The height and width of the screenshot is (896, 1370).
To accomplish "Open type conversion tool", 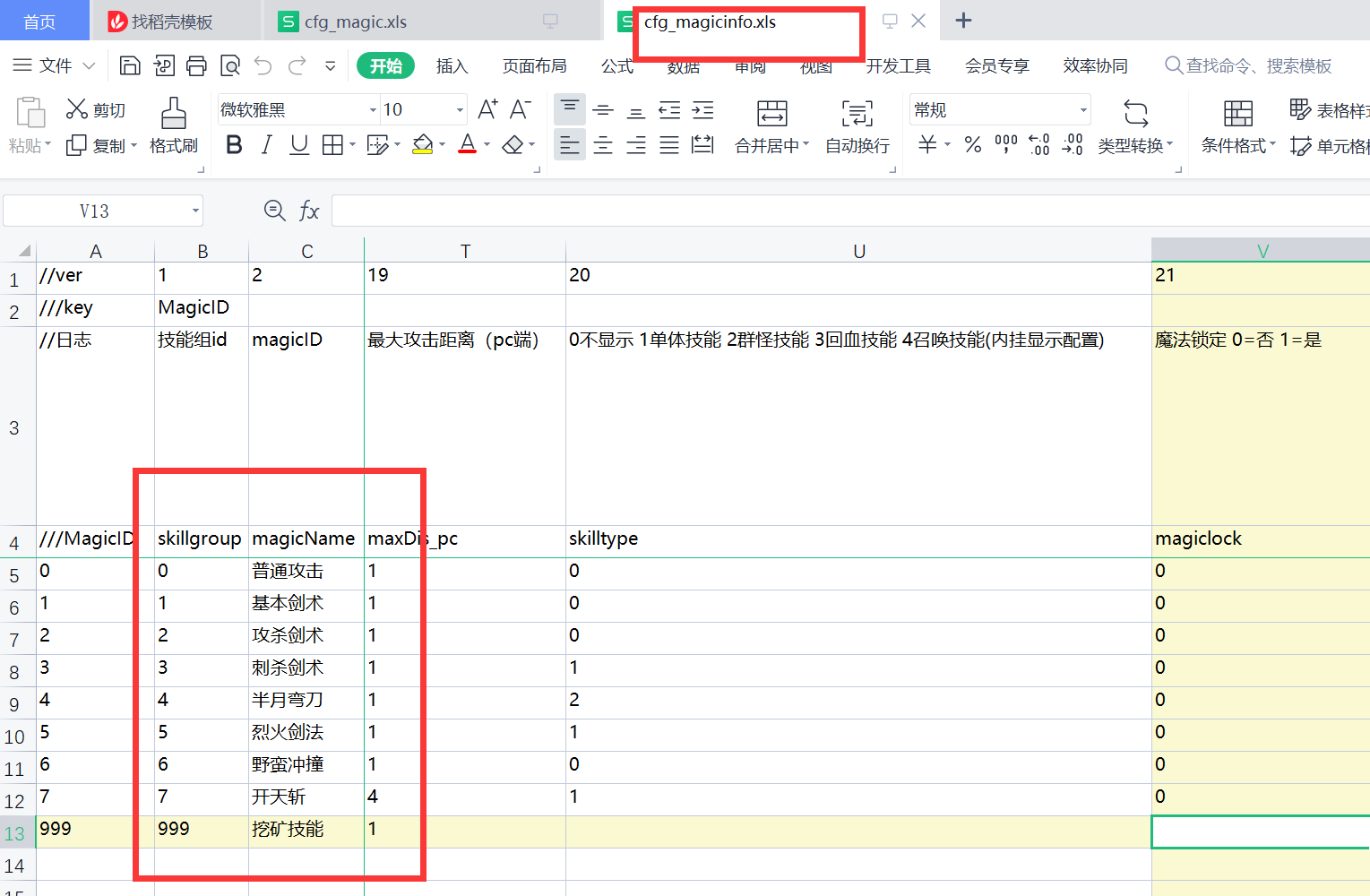I will click(1135, 127).
